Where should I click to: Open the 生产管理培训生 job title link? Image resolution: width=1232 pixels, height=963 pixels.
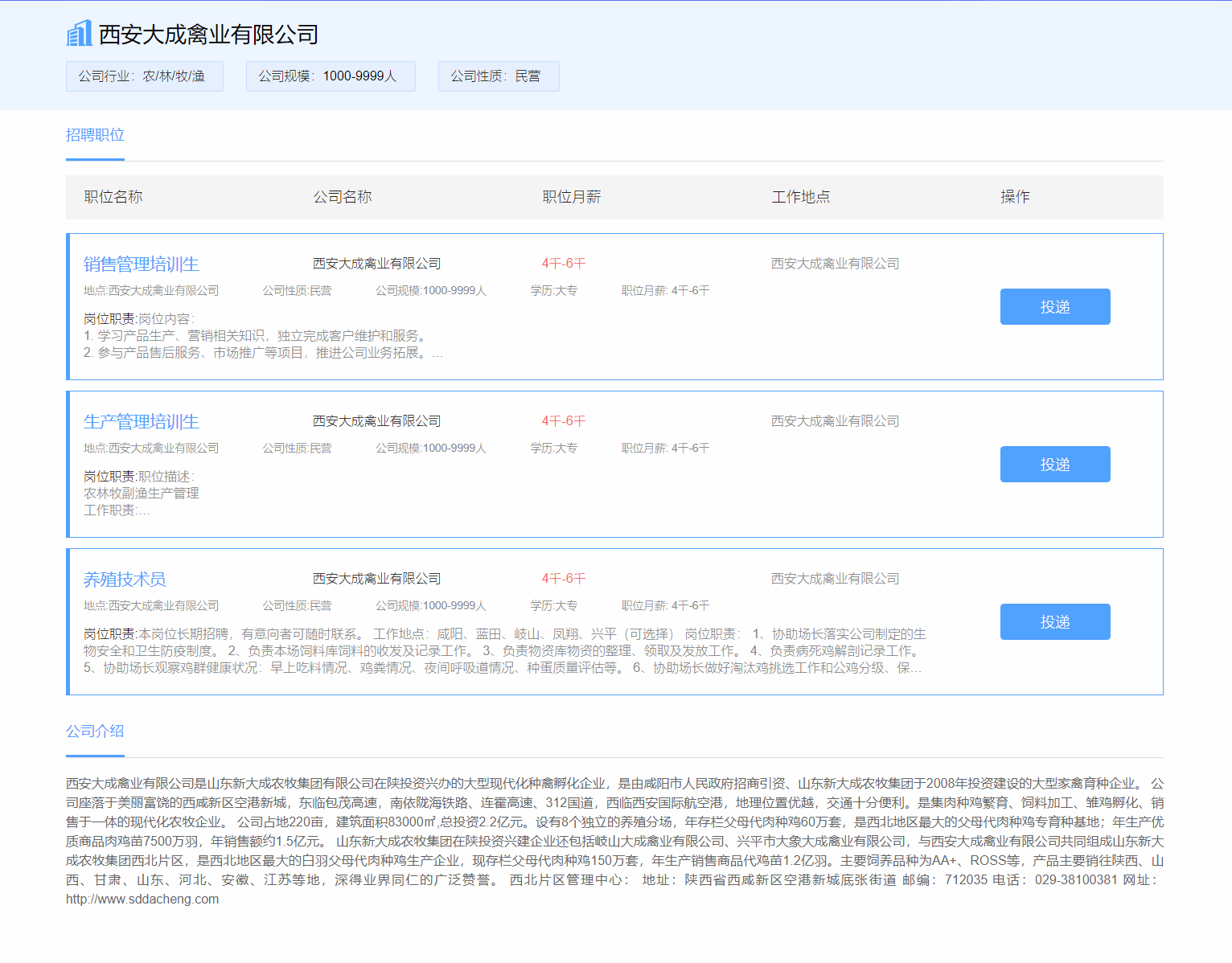click(141, 422)
